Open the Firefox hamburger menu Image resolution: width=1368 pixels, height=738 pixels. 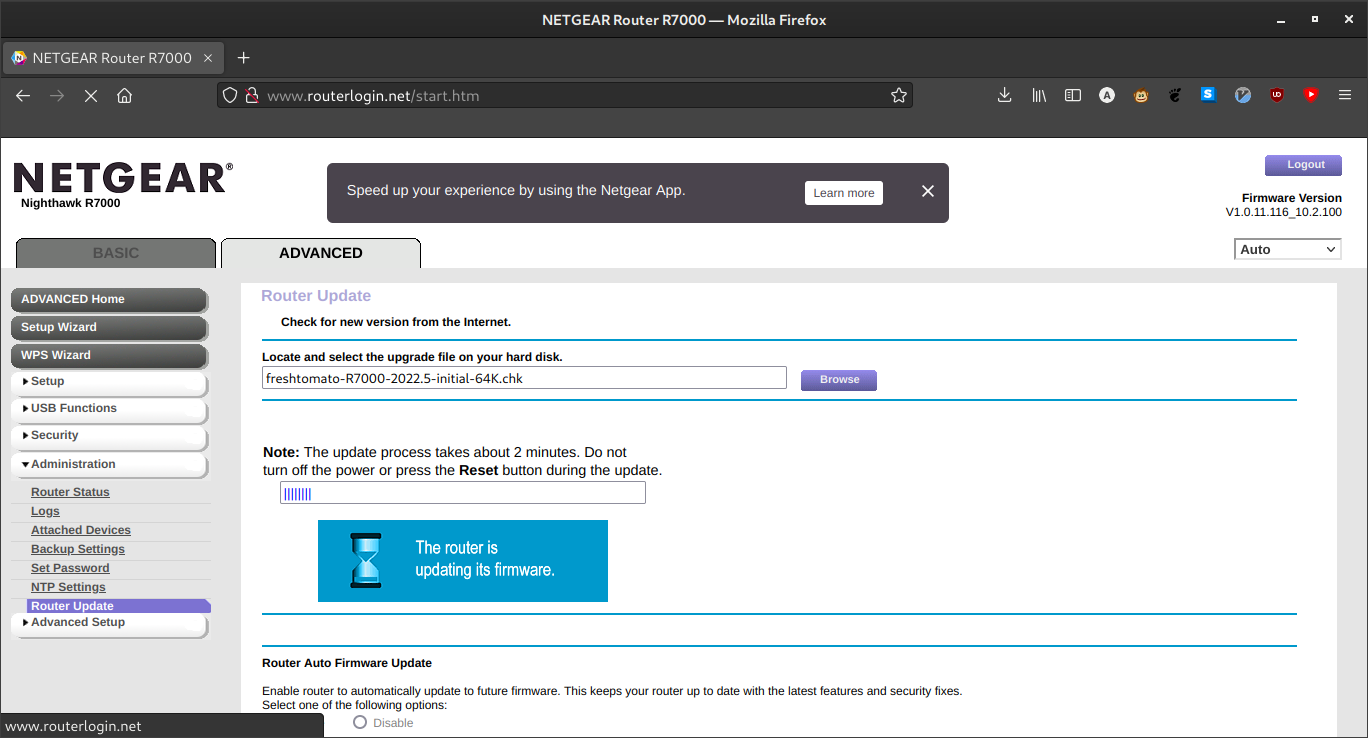click(x=1345, y=95)
